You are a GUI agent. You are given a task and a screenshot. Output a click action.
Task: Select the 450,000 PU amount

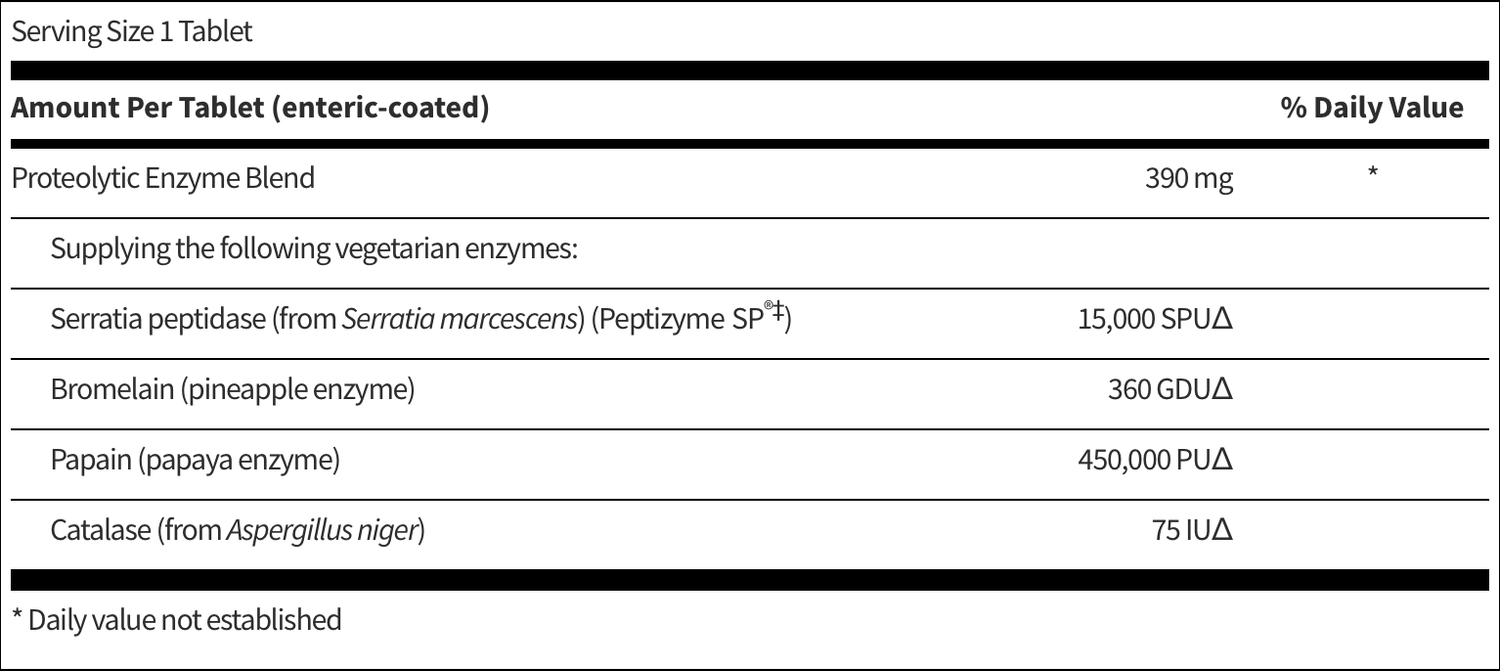(1144, 461)
